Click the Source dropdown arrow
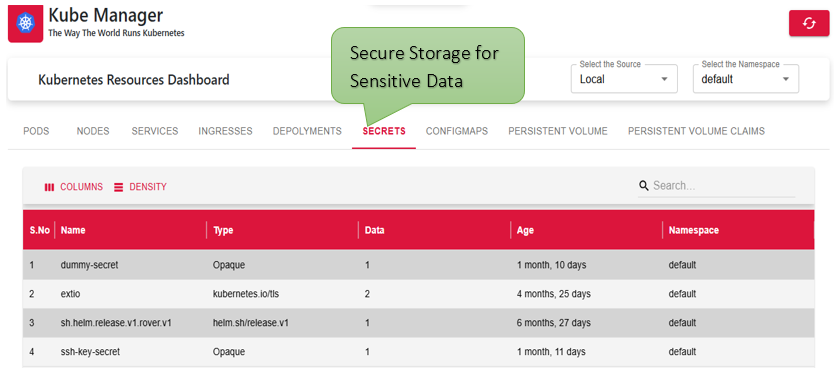This screenshot has width=834, height=368. 664,79
